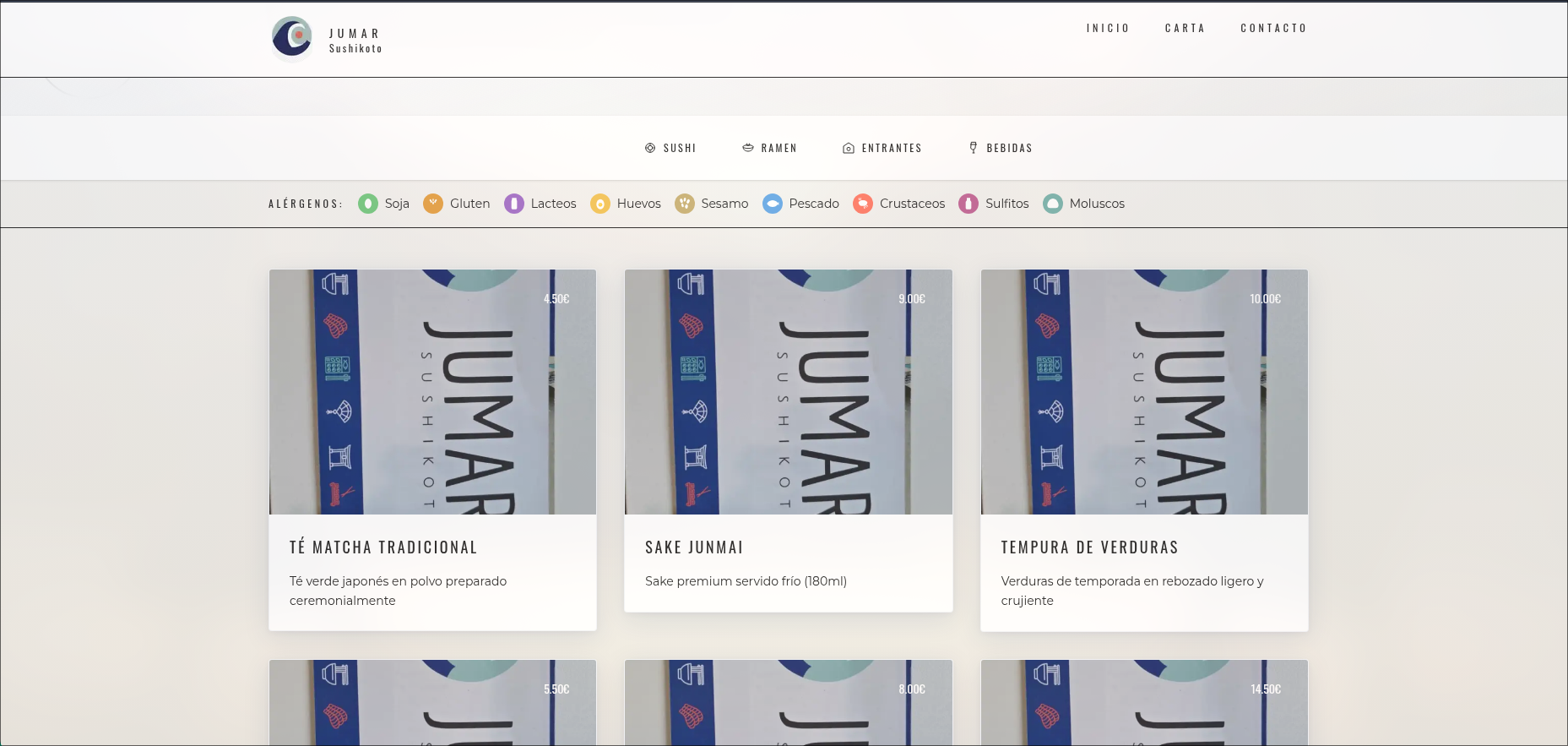Click the 14.50€ price tag

1266,689
